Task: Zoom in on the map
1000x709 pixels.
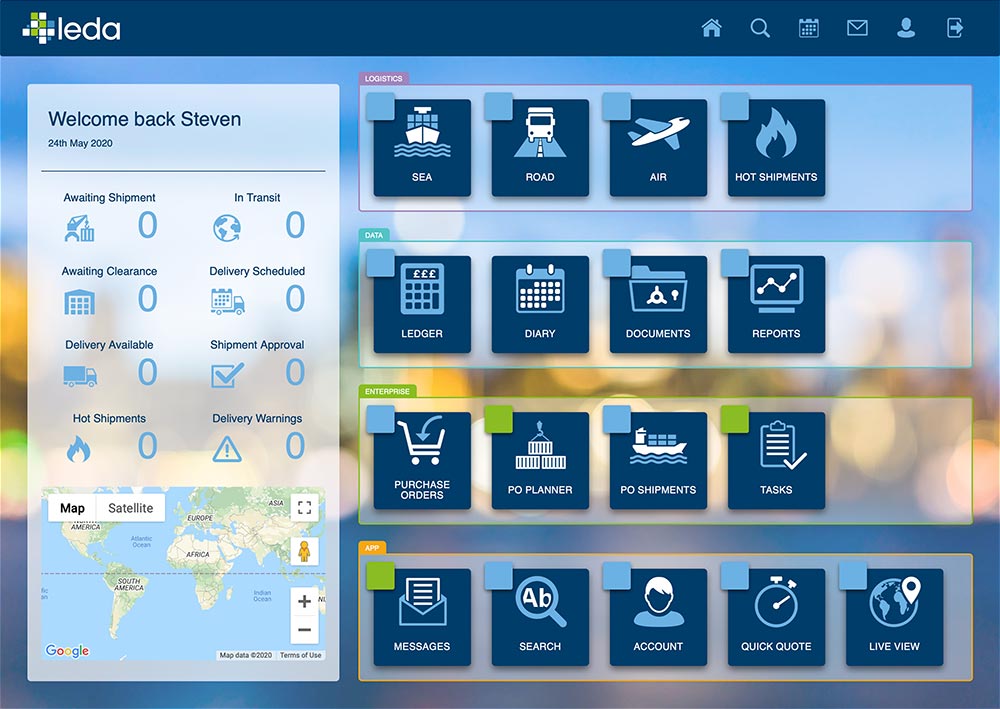Action: [305, 602]
